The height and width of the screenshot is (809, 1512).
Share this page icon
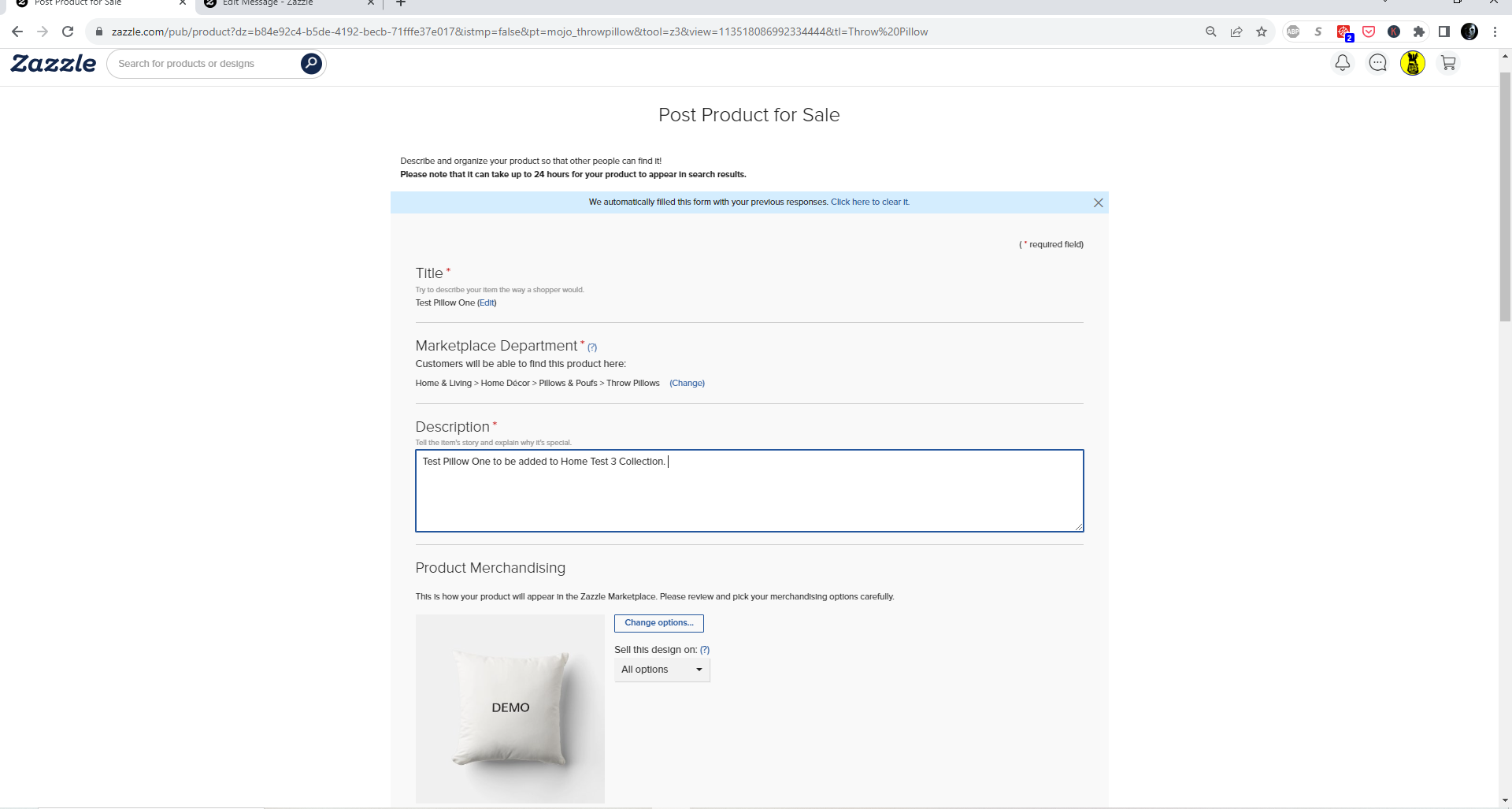tap(1236, 32)
